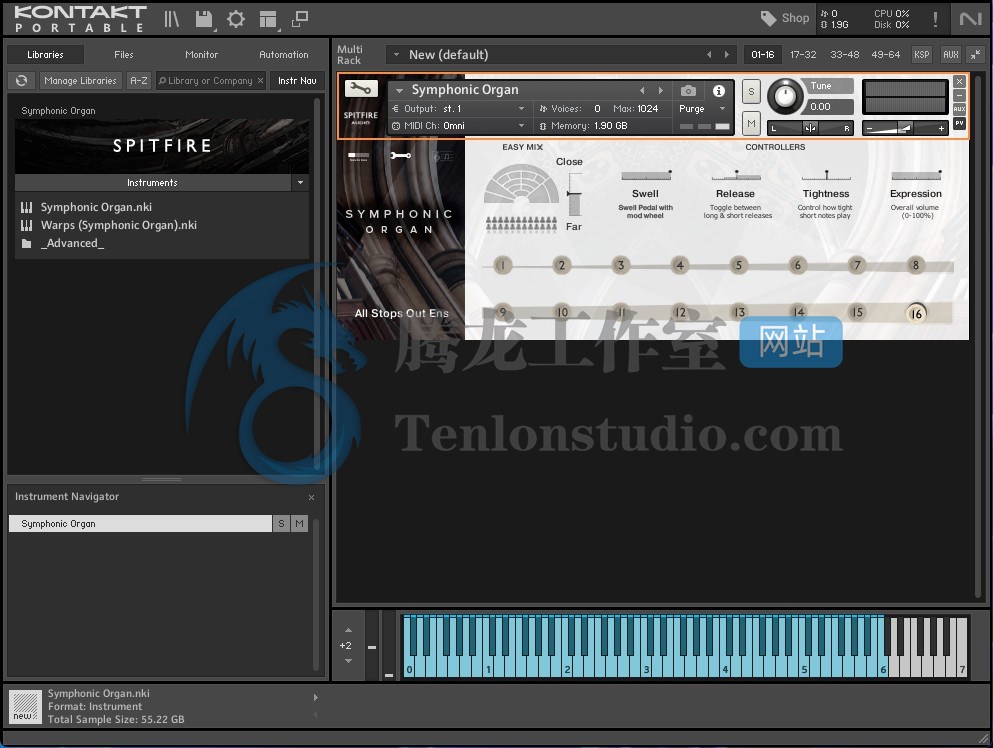Clear the library search field

coord(260,80)
